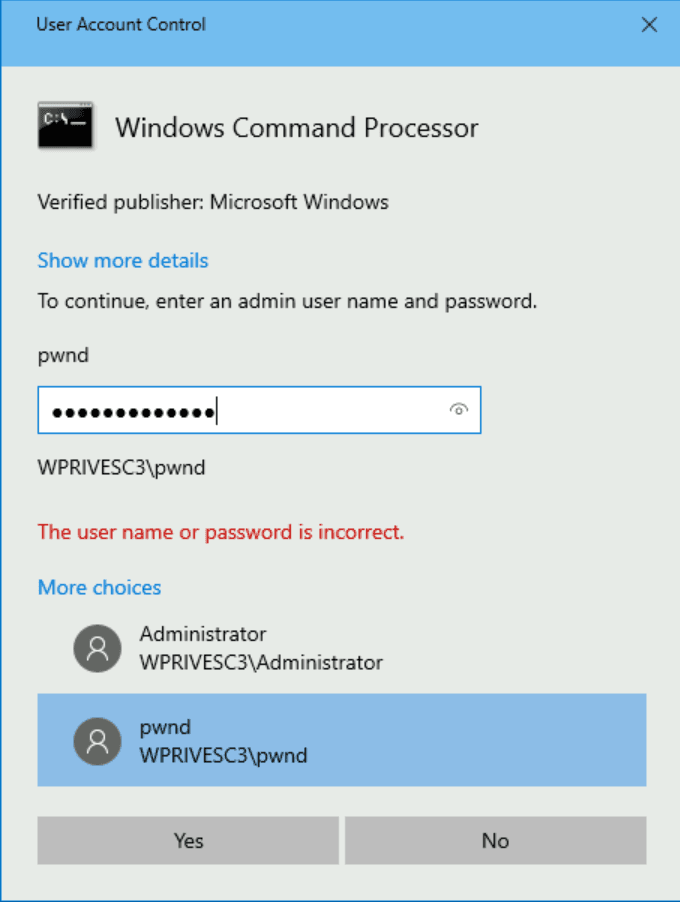Click the pwnd account avatar icon
This screenshot has width=680, height=902.
click(98, 741)
